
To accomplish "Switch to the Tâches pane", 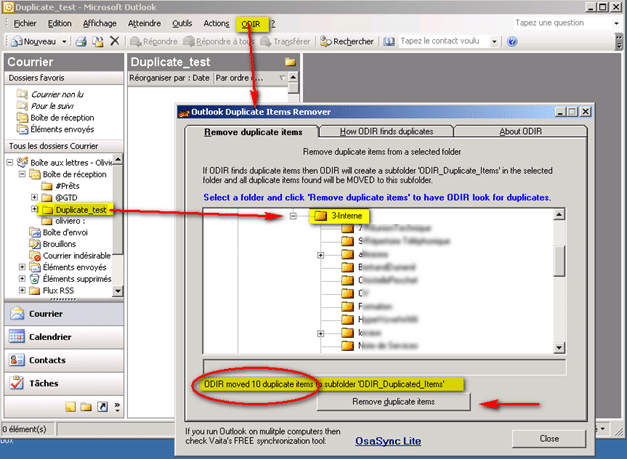I will [64, 383].
